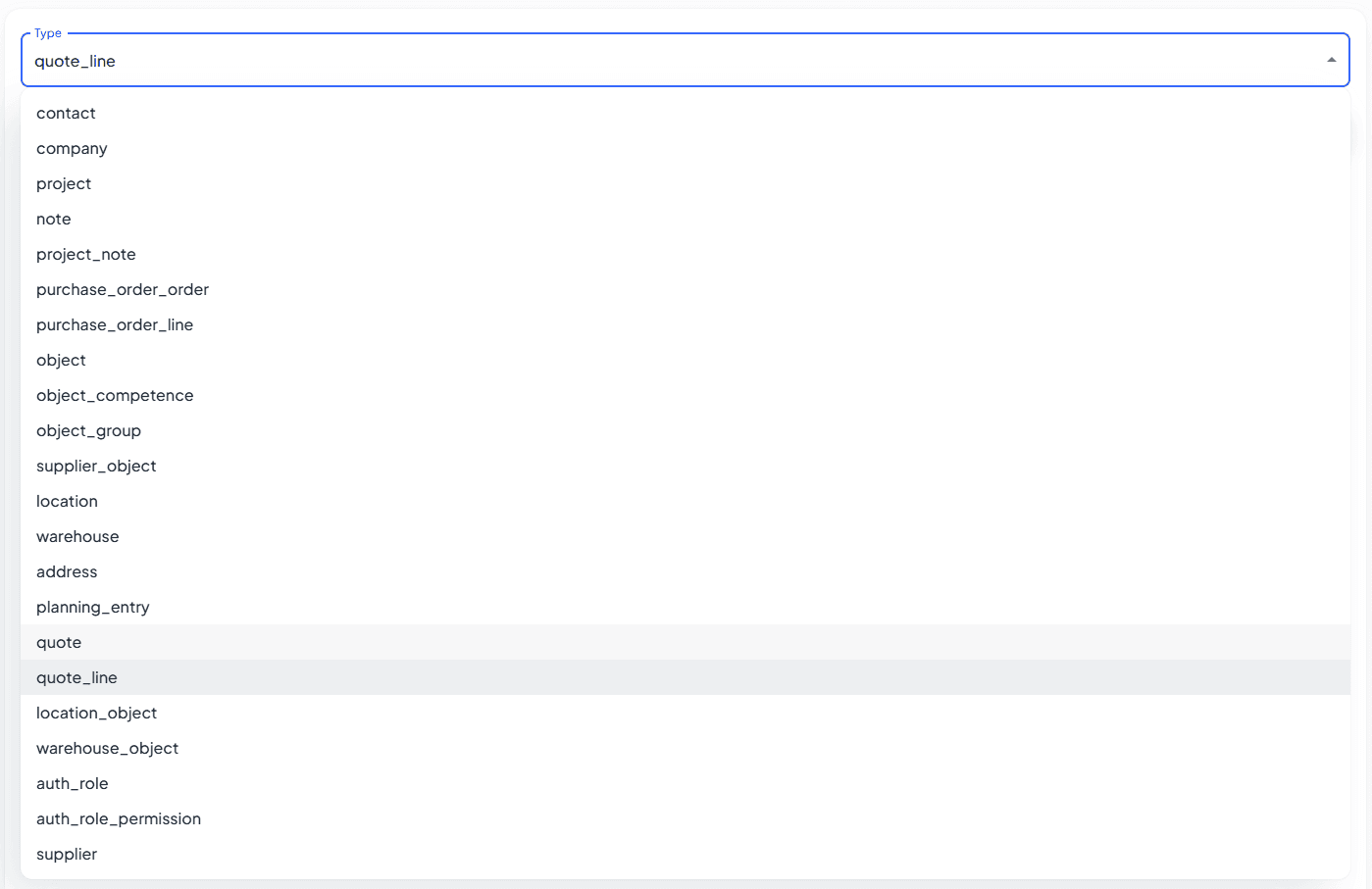Select purchase_order_line option

coord(115,325)
